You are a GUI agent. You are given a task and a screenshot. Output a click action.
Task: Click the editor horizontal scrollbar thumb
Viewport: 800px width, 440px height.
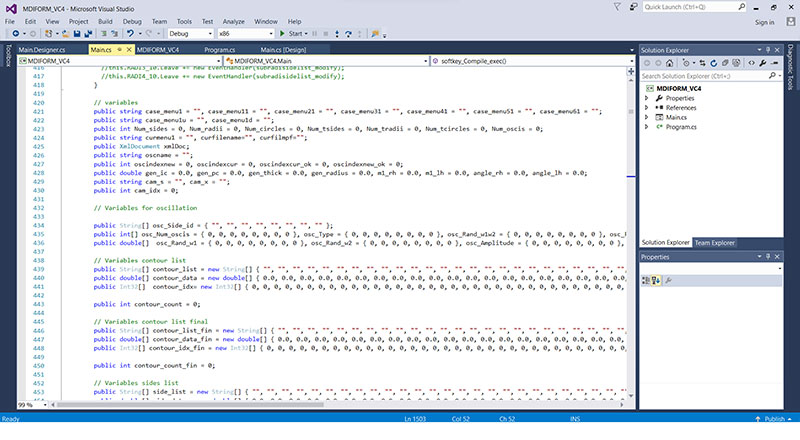(x=190, y=405)
